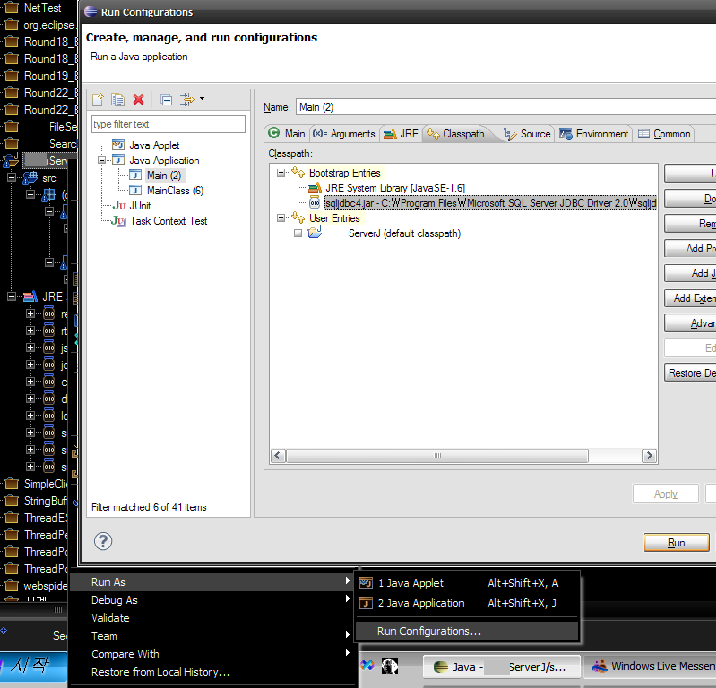Switch to the Source tab
The image size is (716, 688).
(527, 133)
